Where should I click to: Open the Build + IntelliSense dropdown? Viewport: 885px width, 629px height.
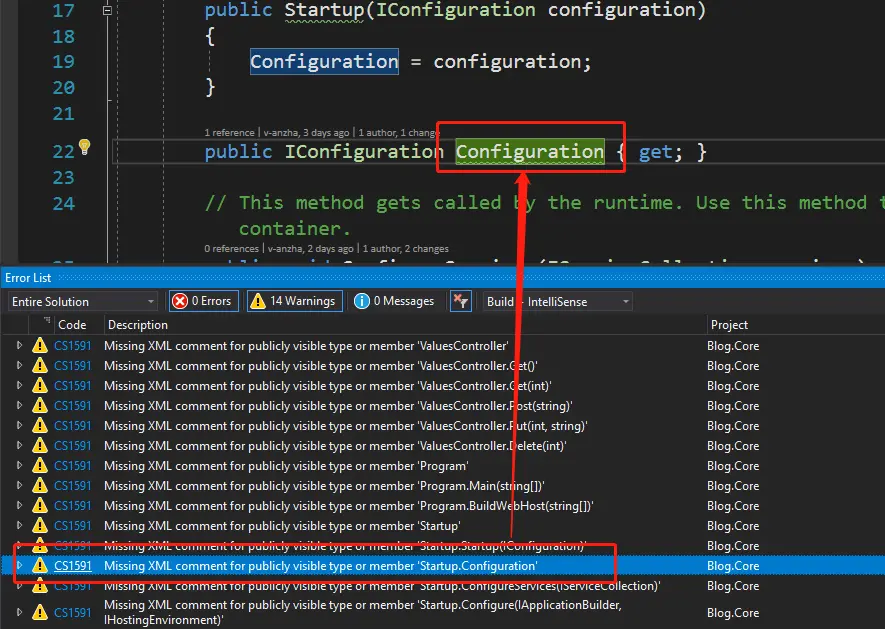coord(558,302)
